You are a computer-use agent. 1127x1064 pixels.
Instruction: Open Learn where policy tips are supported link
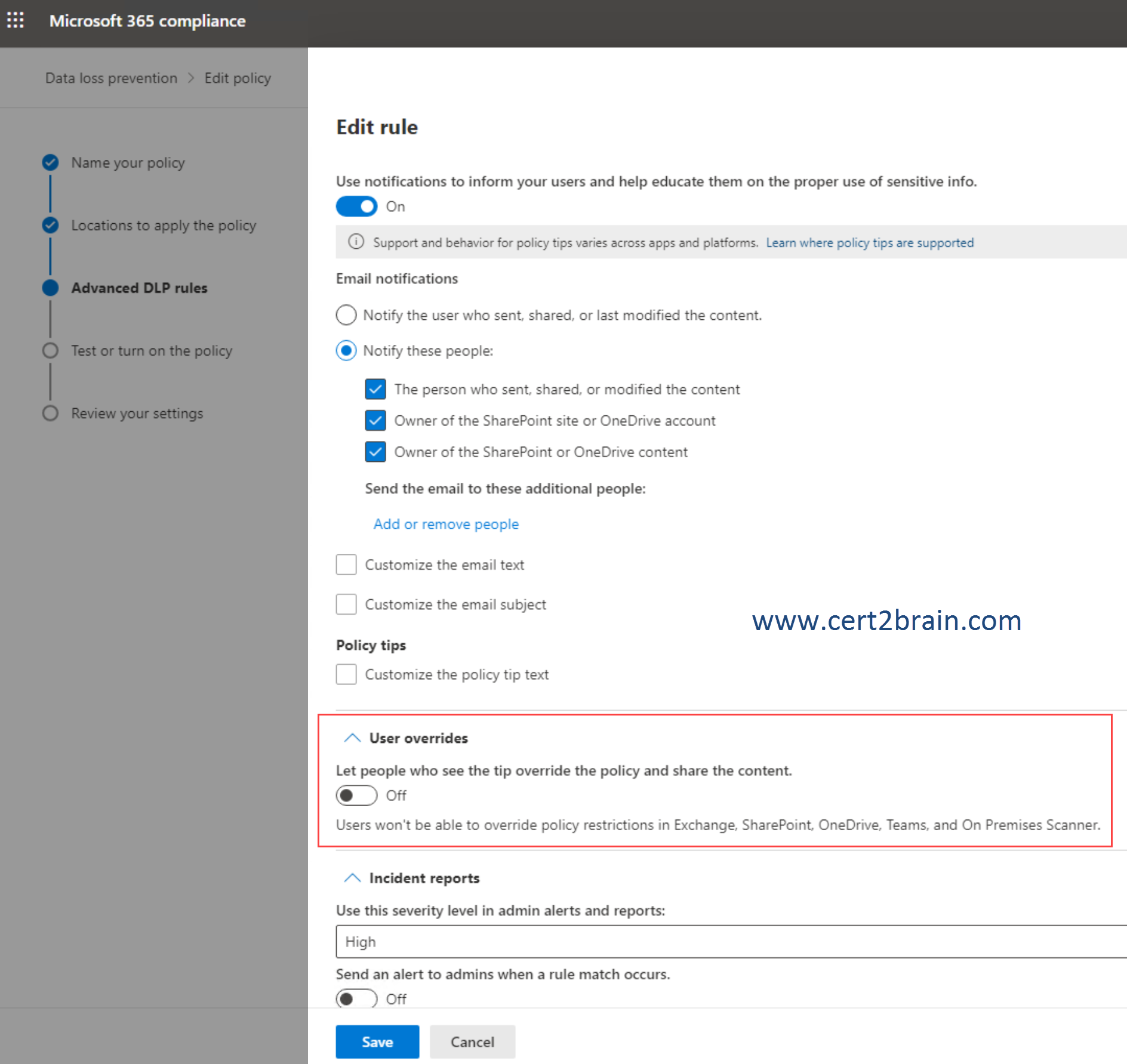tap(870, 242)
